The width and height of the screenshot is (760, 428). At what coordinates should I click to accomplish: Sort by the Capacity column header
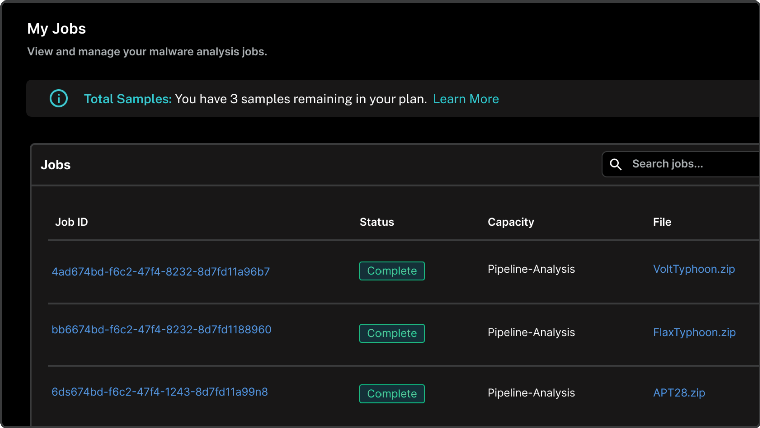tap(510, 222)
